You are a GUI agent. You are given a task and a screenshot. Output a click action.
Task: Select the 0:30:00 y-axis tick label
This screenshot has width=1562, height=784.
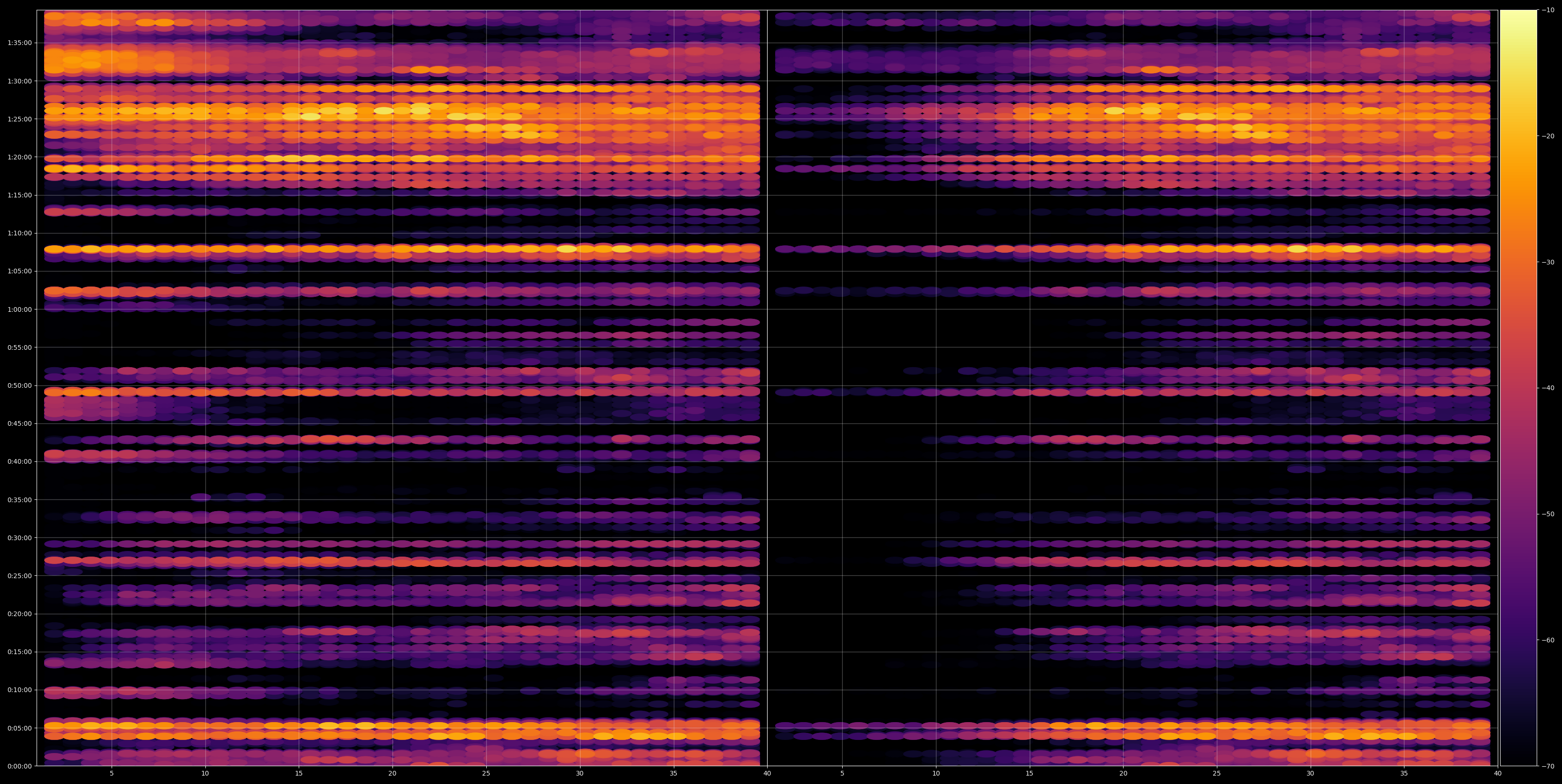point(19,538)
